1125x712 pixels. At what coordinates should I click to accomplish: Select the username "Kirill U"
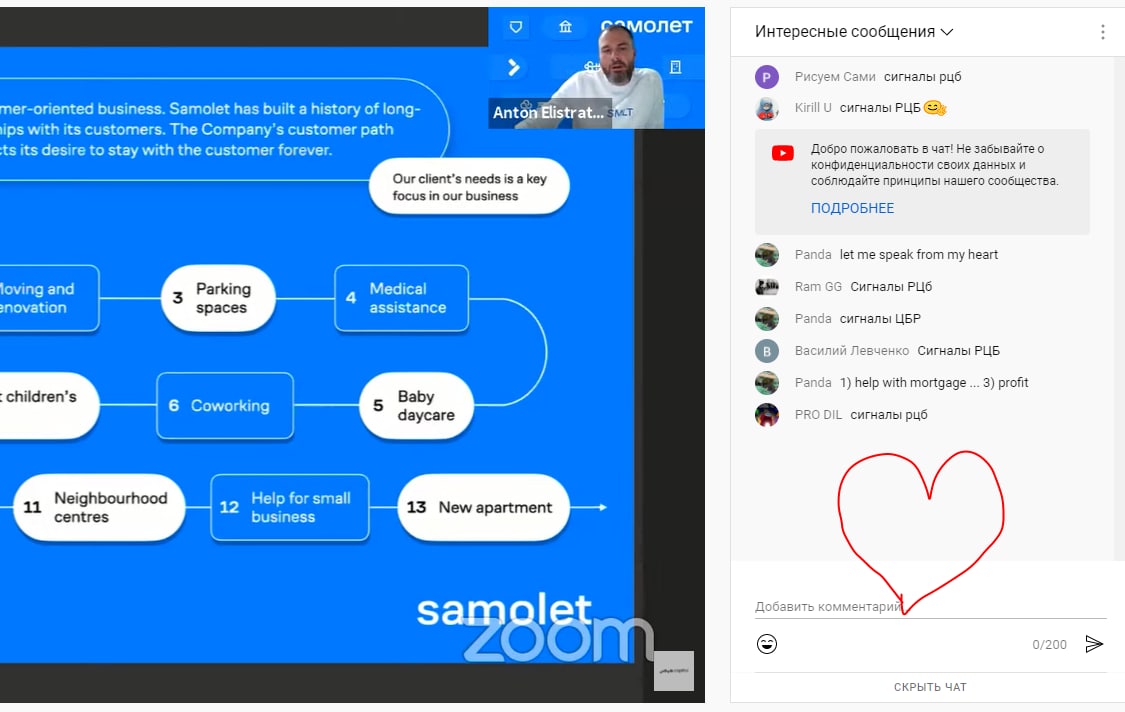pyautogui.click(x=813, y=108)
